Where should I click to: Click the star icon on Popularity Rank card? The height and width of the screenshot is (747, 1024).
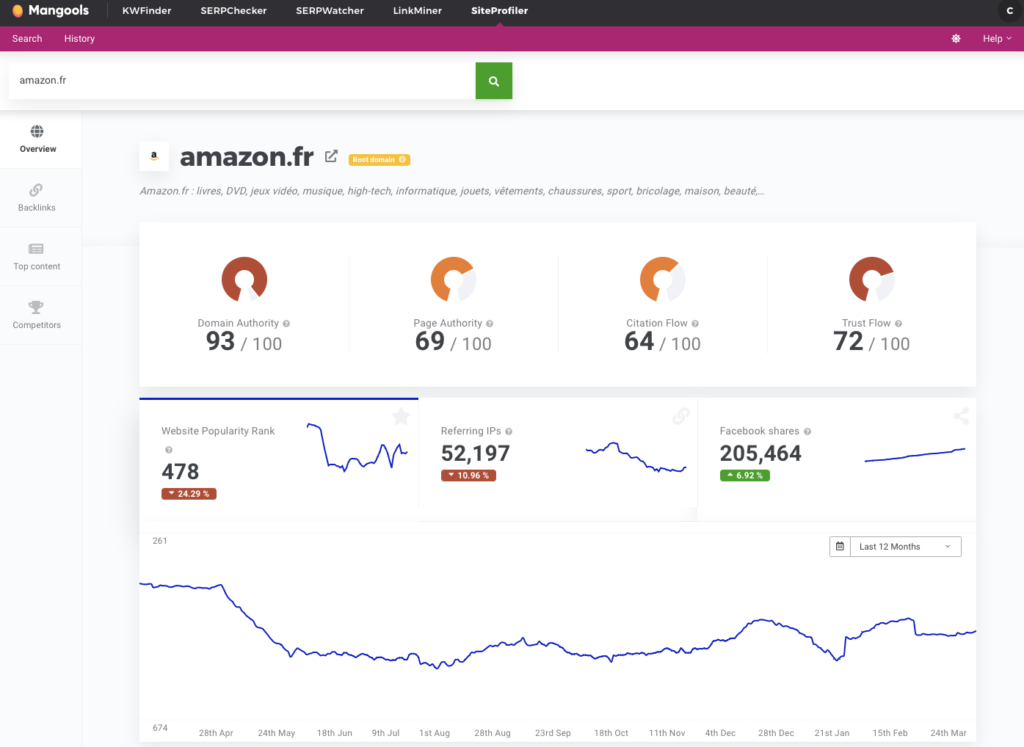click(401, 416)
